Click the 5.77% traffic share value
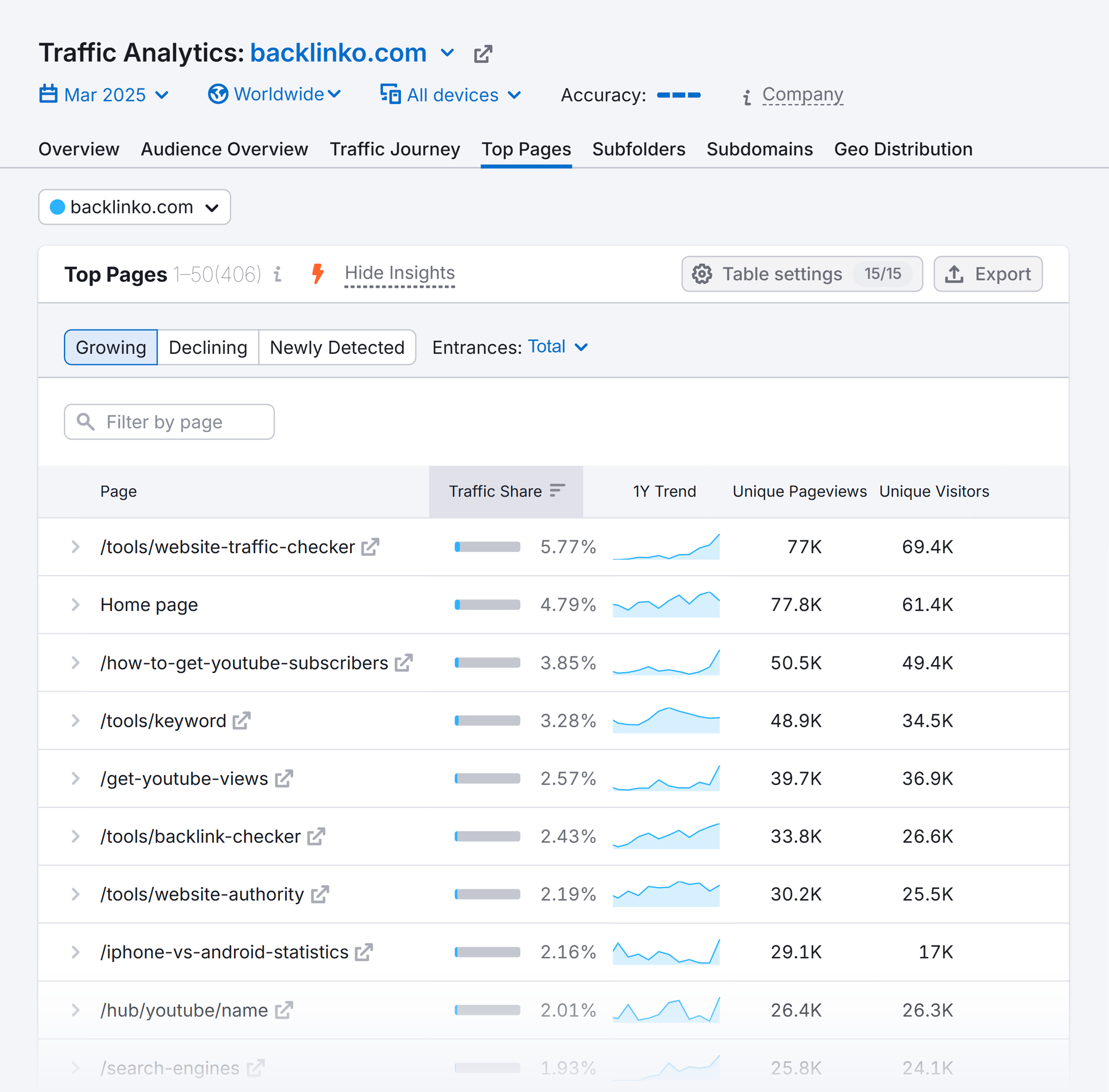This screenshot has width=1109, height=1092. tap(568, 547)
